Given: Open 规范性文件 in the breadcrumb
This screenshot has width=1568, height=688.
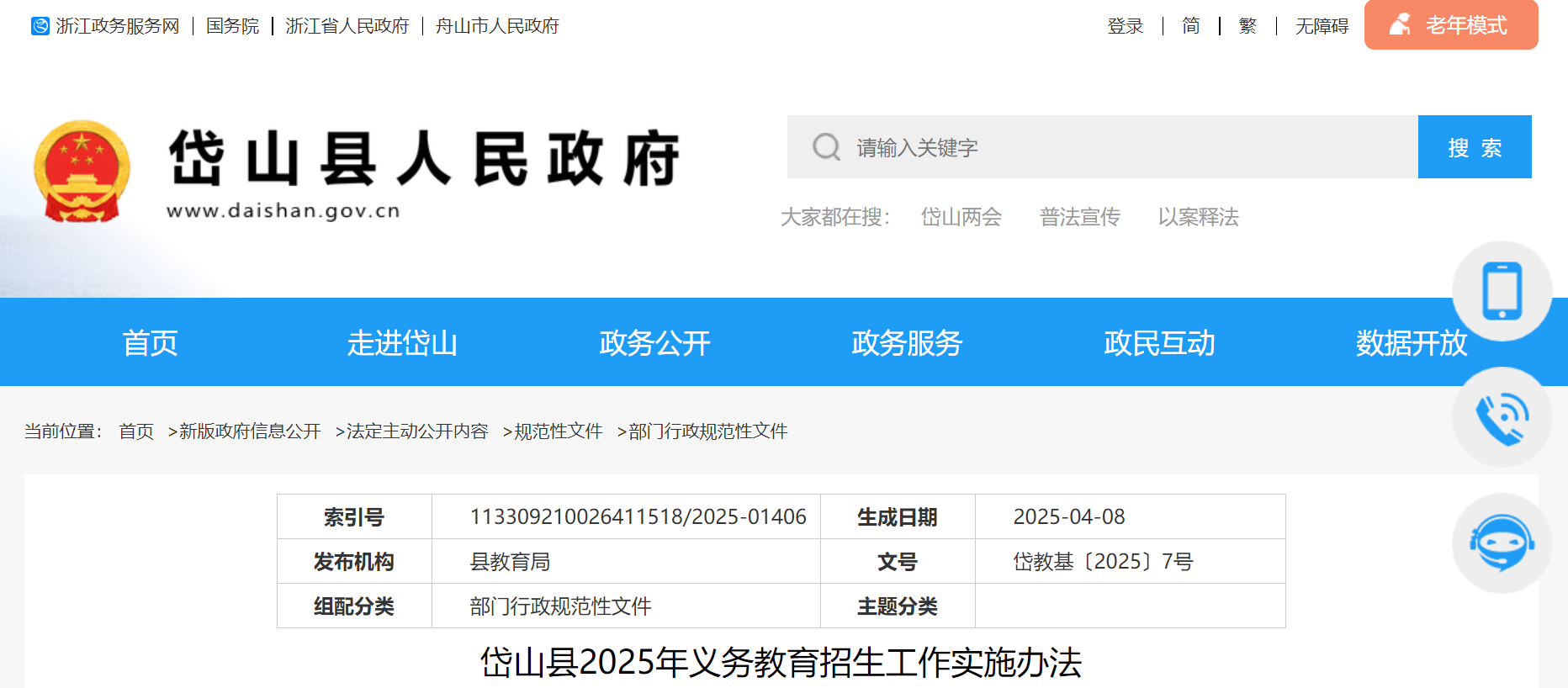Looking at the screenshot, I should click(558, 431).
